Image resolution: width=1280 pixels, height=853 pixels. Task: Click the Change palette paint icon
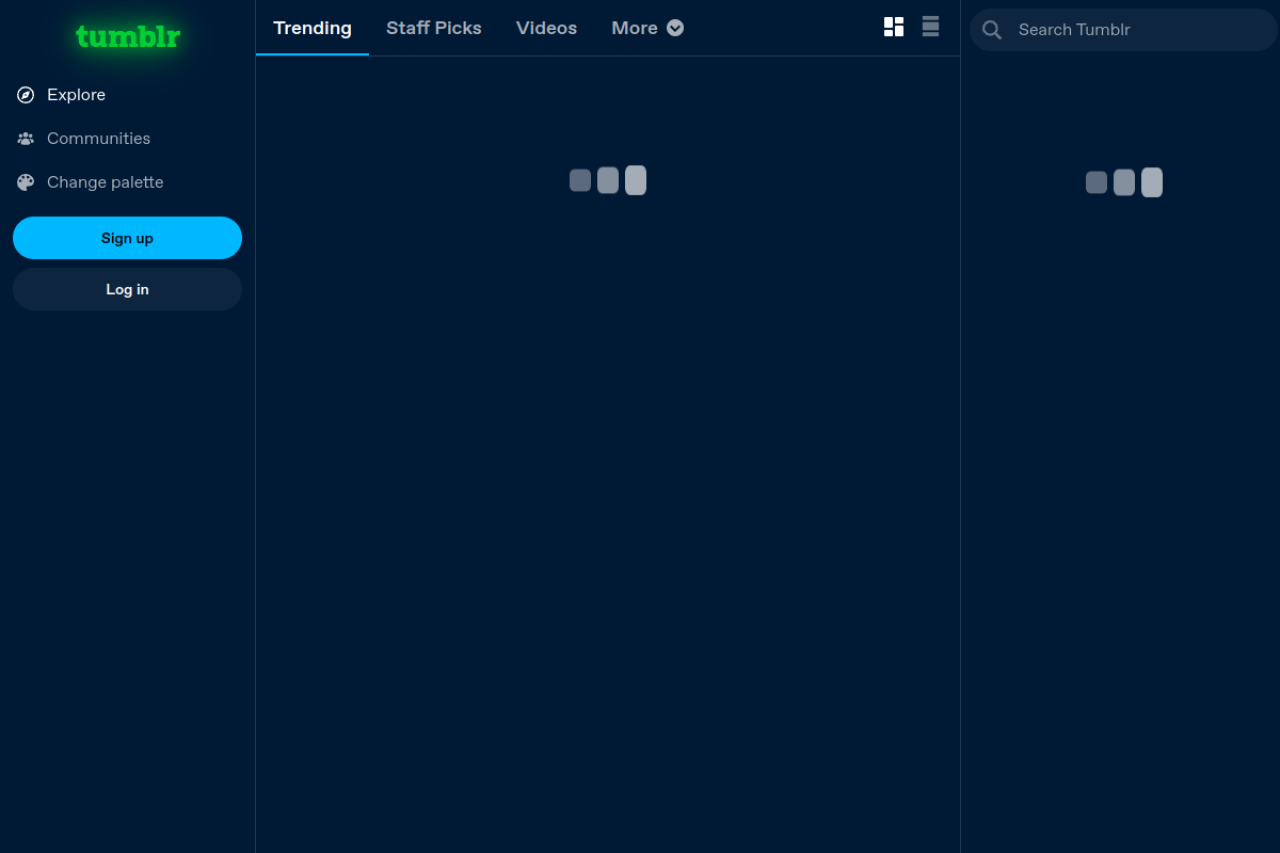tap(26, 183)
